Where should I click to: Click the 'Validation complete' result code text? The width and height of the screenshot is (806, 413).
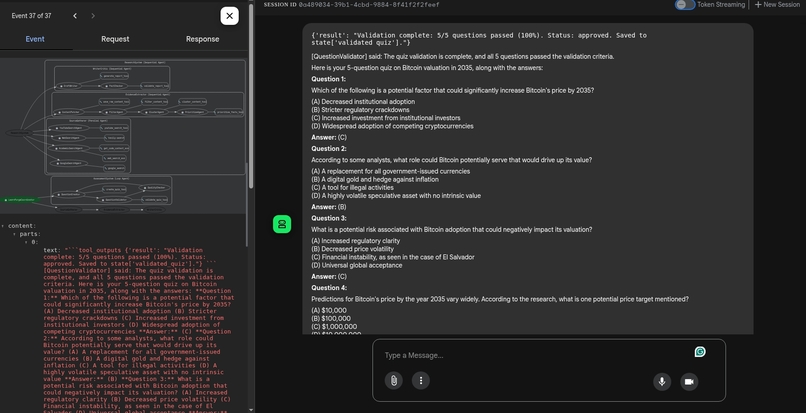coord(479,39)
